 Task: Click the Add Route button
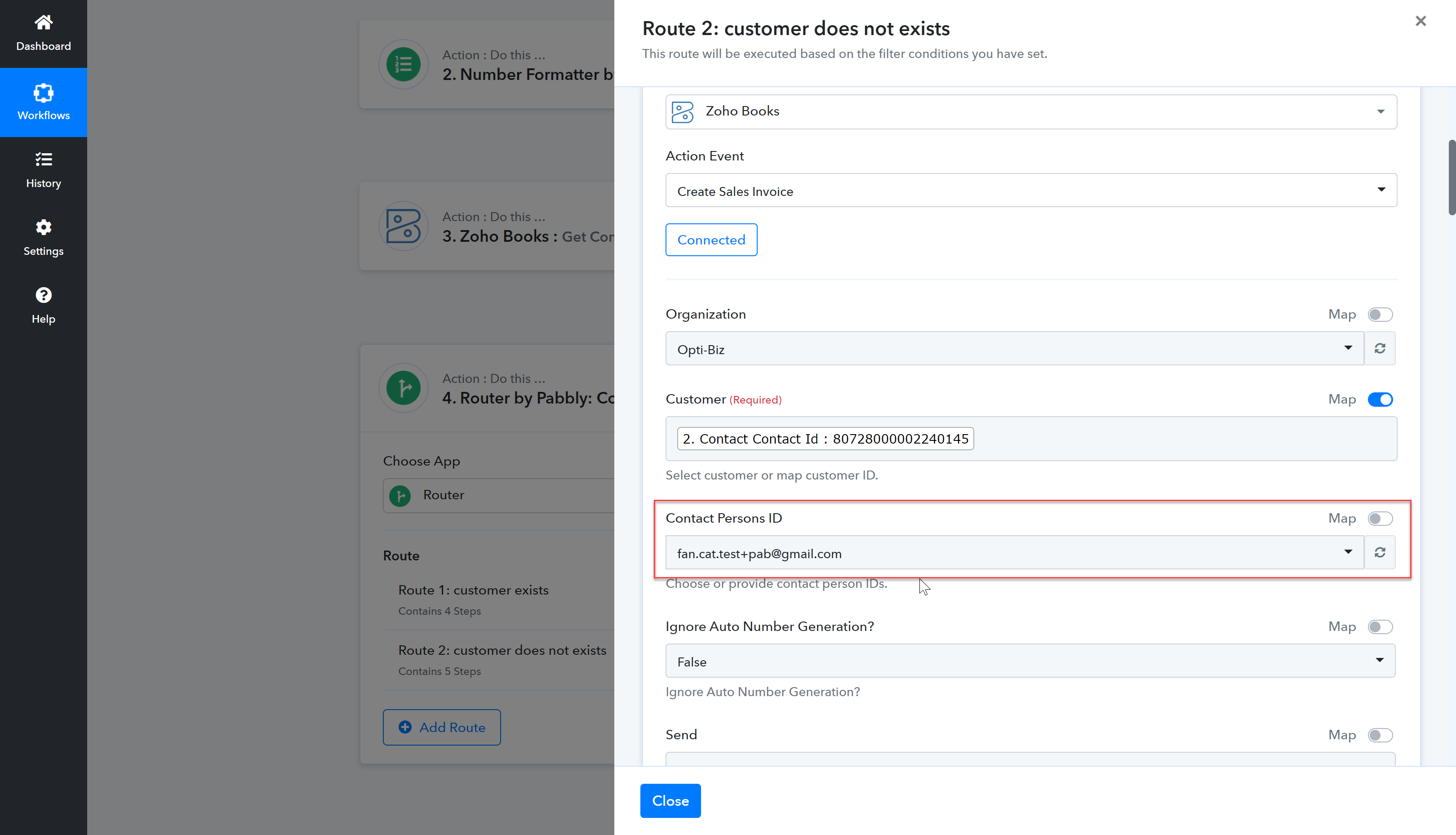(x=442, y=727)
